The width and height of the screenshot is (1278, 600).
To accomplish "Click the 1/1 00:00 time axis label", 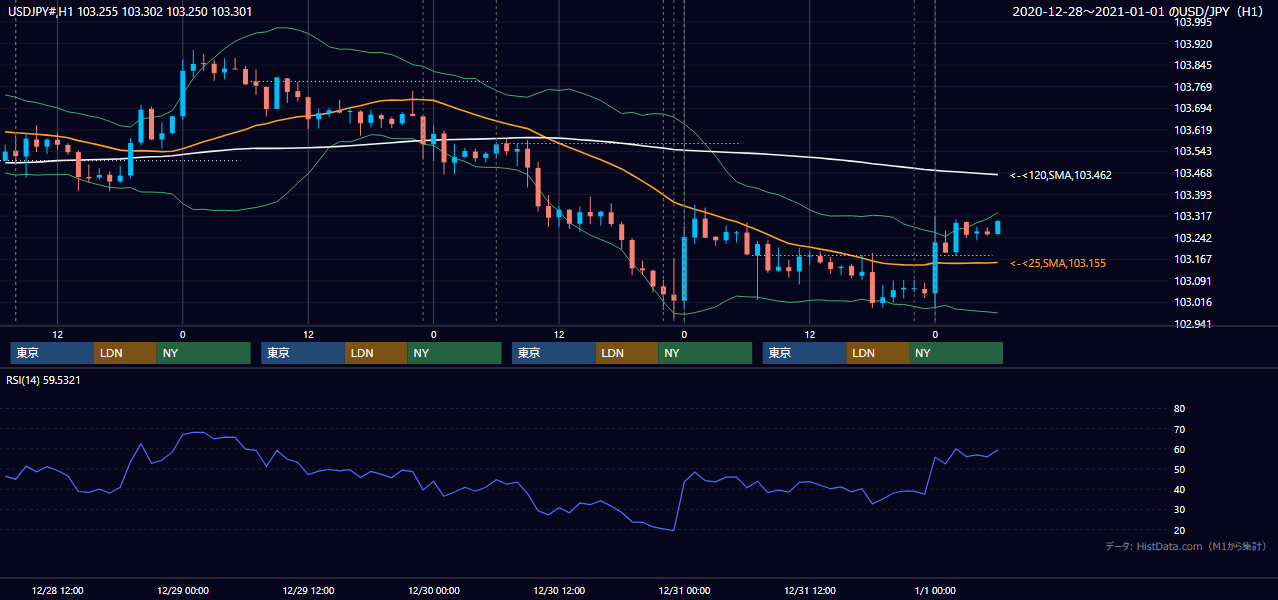I will 936,590.
